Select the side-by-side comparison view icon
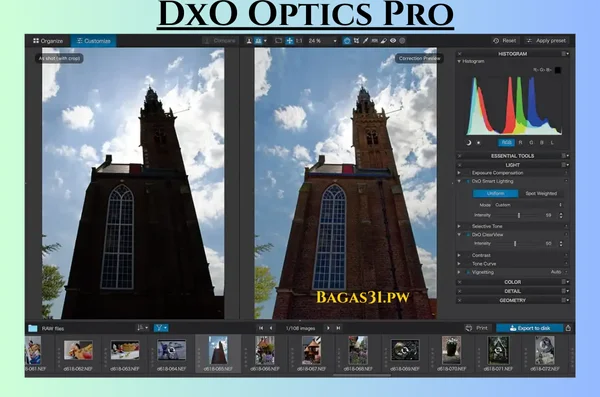This screenshot has height=397, width=600. click(x=258, y=41)
